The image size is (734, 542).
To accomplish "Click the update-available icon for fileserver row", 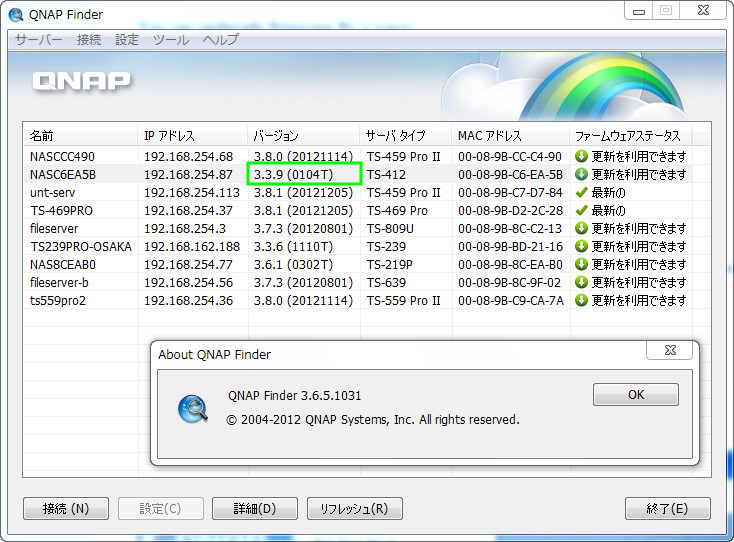I will click(x=581, y=228).
